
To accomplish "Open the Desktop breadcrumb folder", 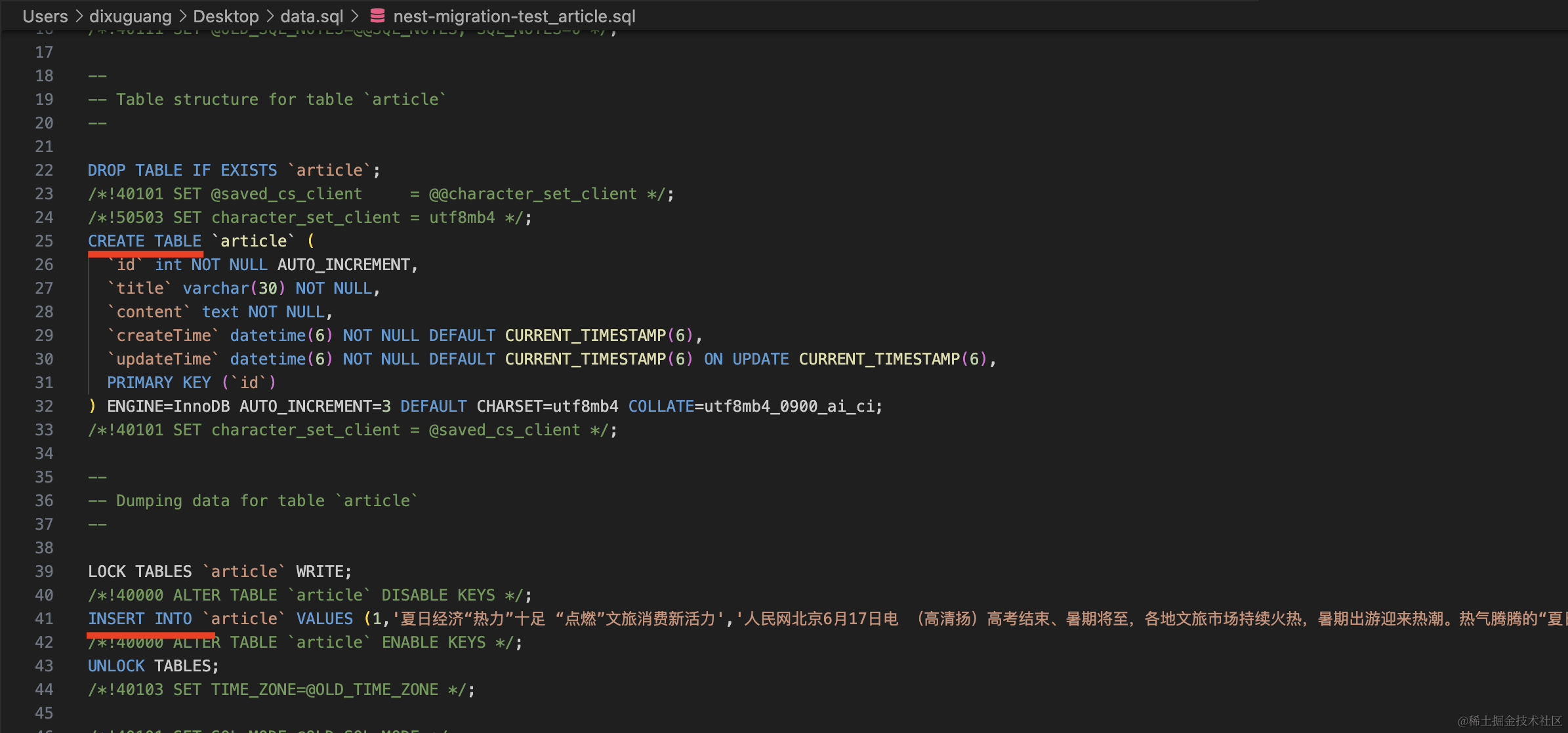I will tap(226, 16).
